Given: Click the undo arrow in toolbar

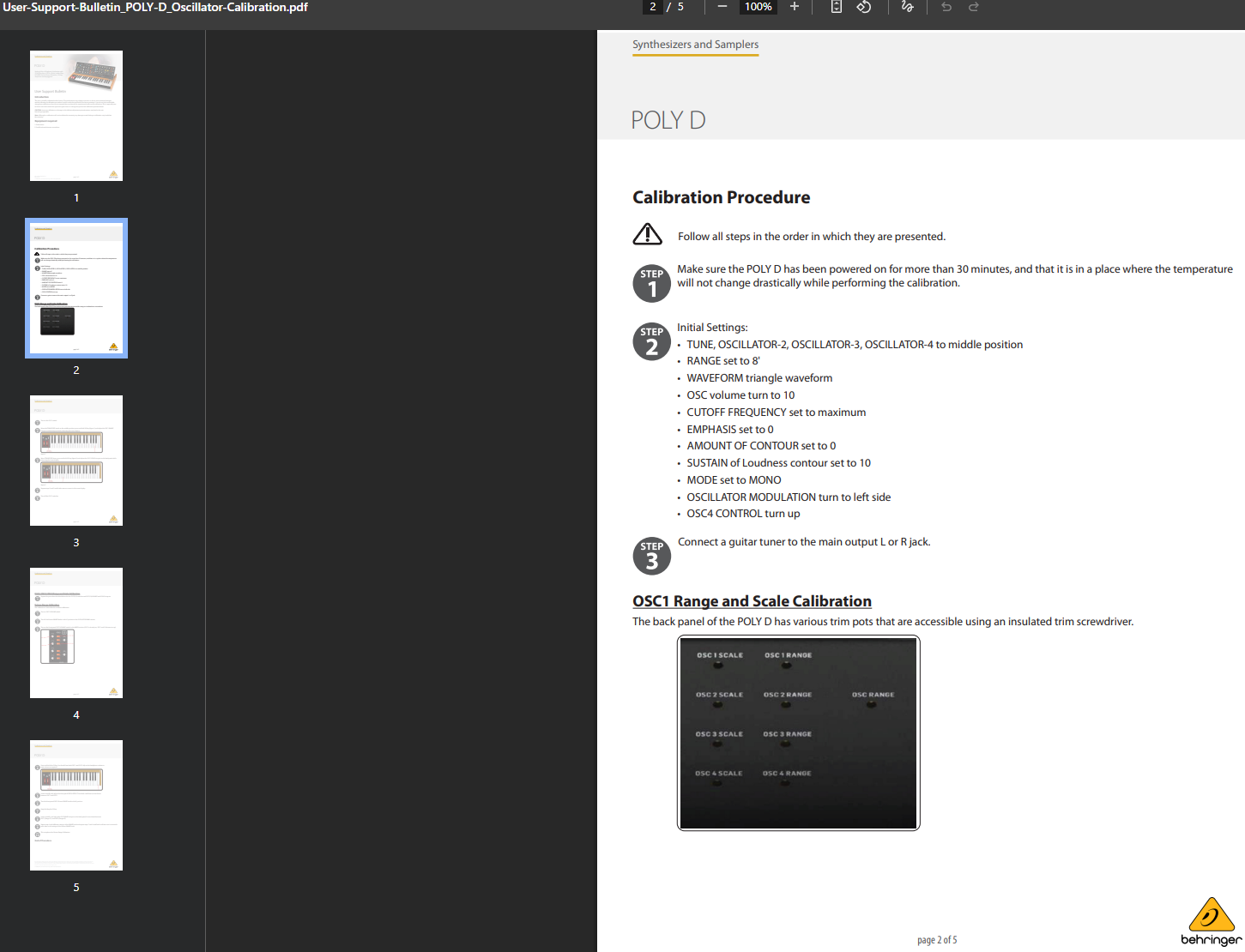Looking at the screenshot, I should click(946, 7).
